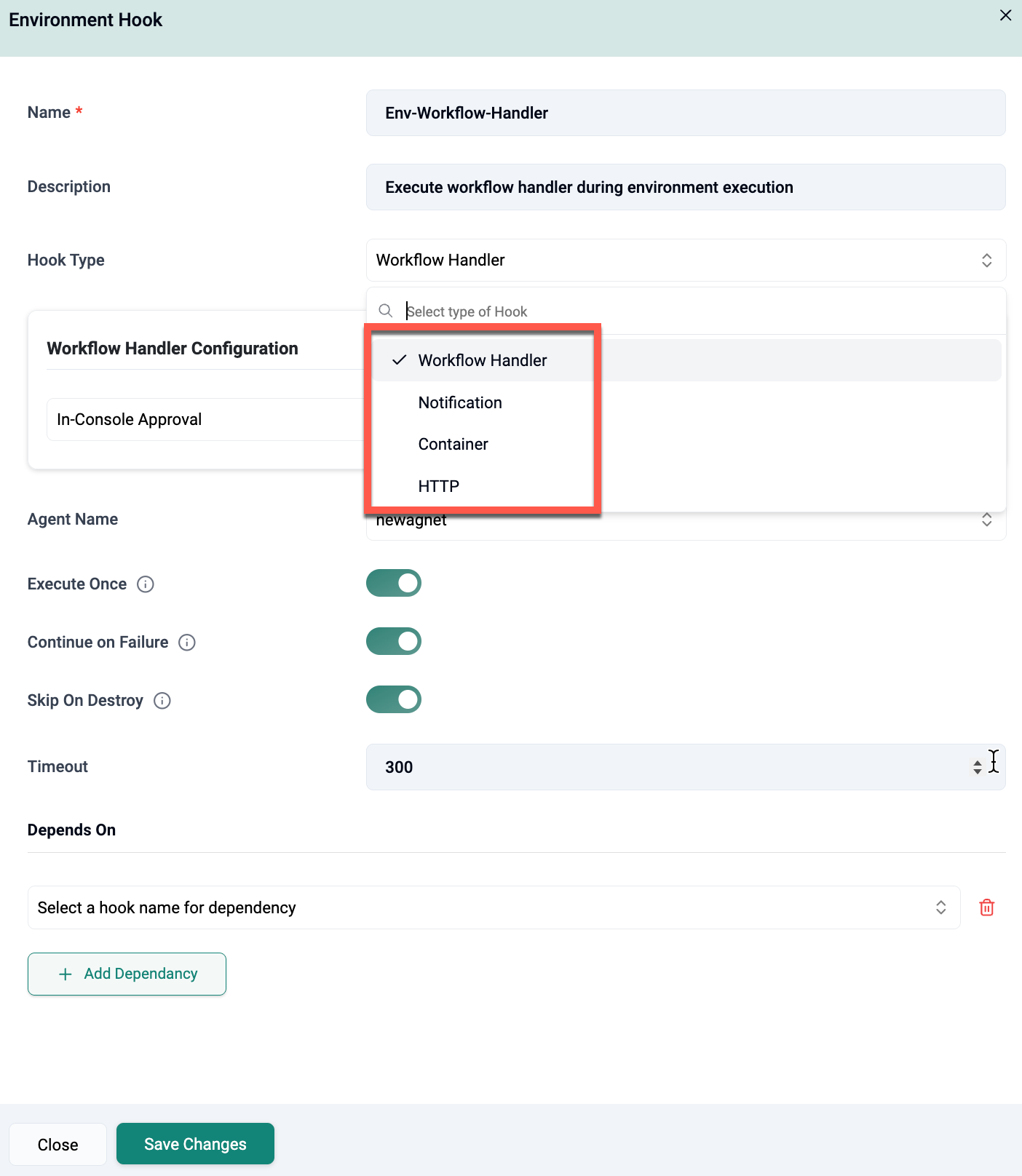Click the info icon beside Continue on Failure

[x=187, y=643]
